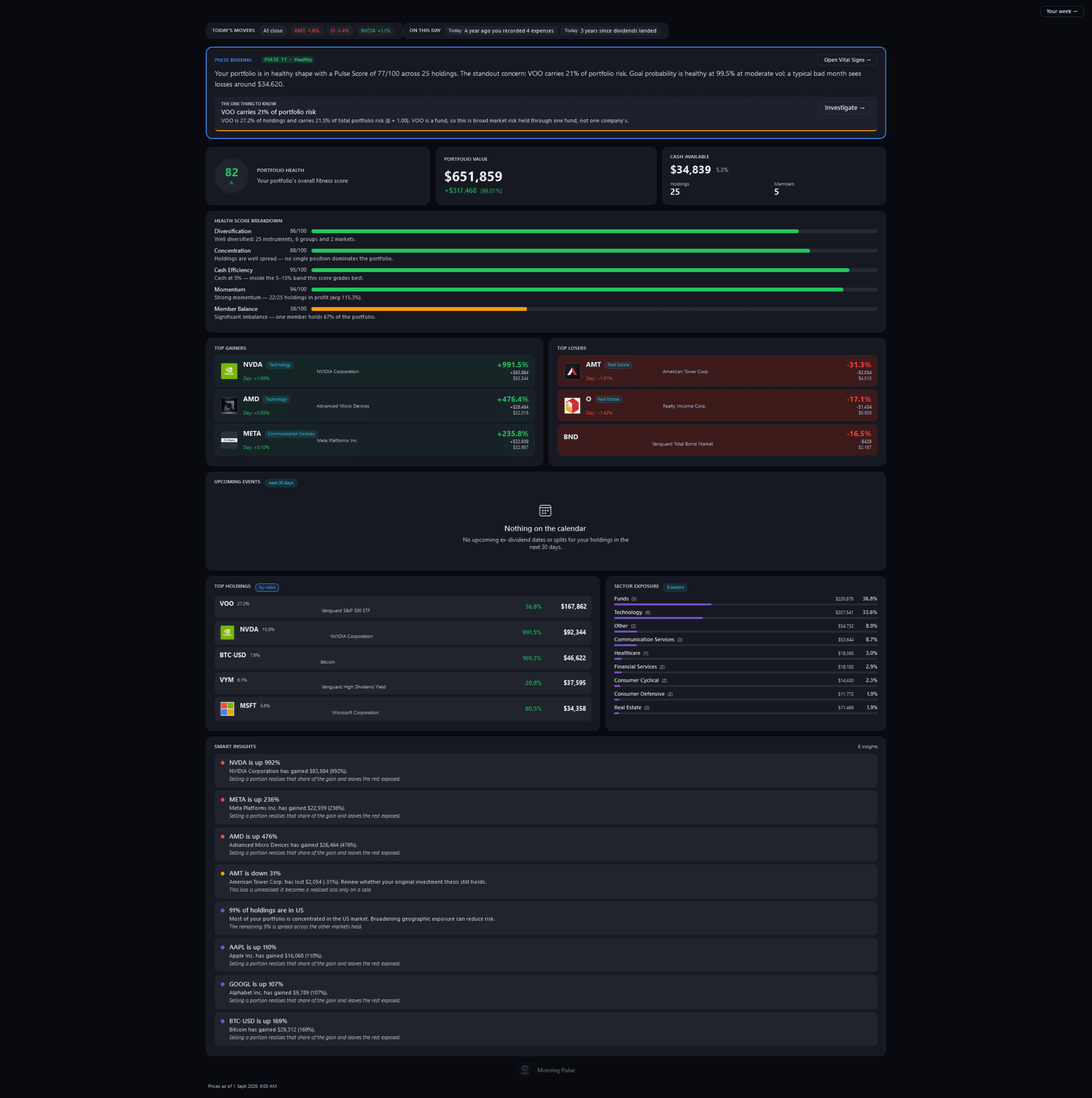
Task: Open the 91% of holdings in US insight
Action: click(x=546, y=918)
